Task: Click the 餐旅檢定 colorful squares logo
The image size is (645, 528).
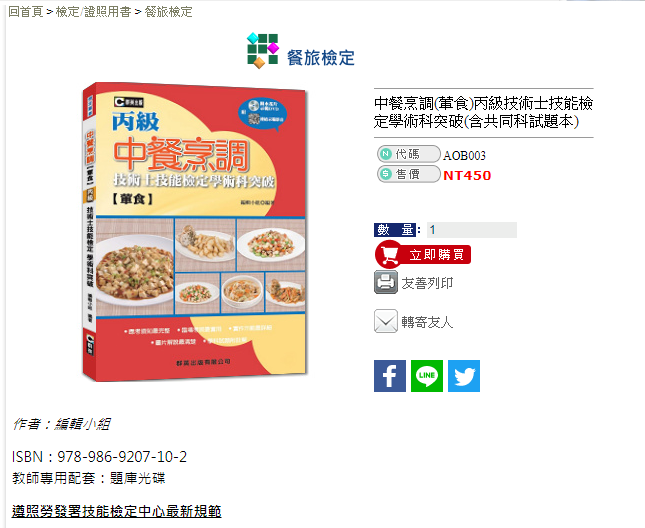Action: coord(263,51)
